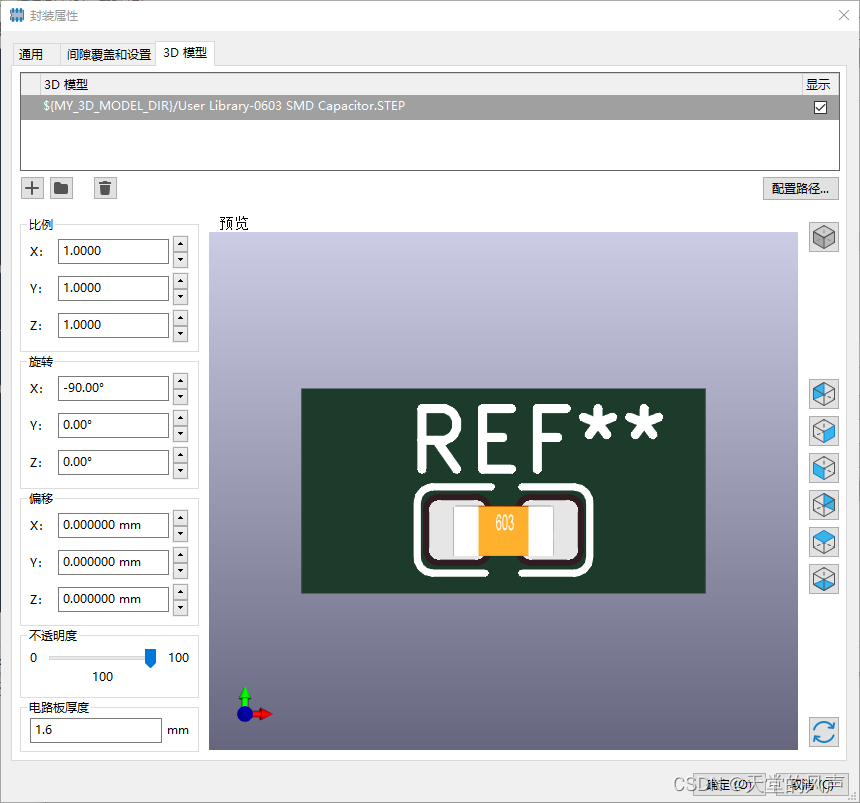Increase offset X with up arrow
The height and width of the screenshot is (803, 860).
[x=180, y=518]
